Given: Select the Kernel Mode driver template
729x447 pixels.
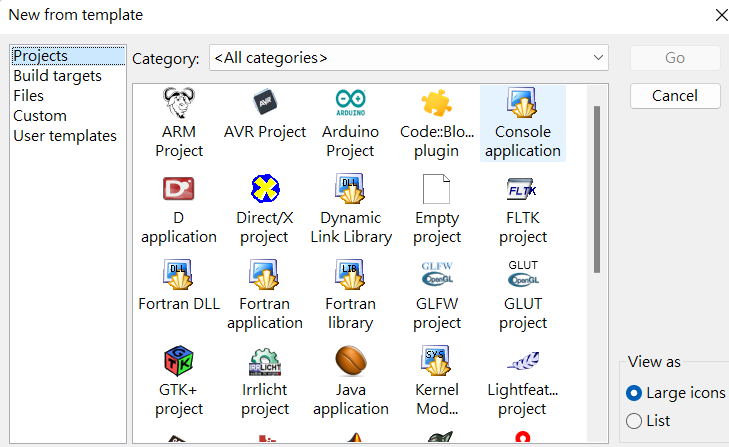Looking at the screenshot, I should click(x=437, y=381).
